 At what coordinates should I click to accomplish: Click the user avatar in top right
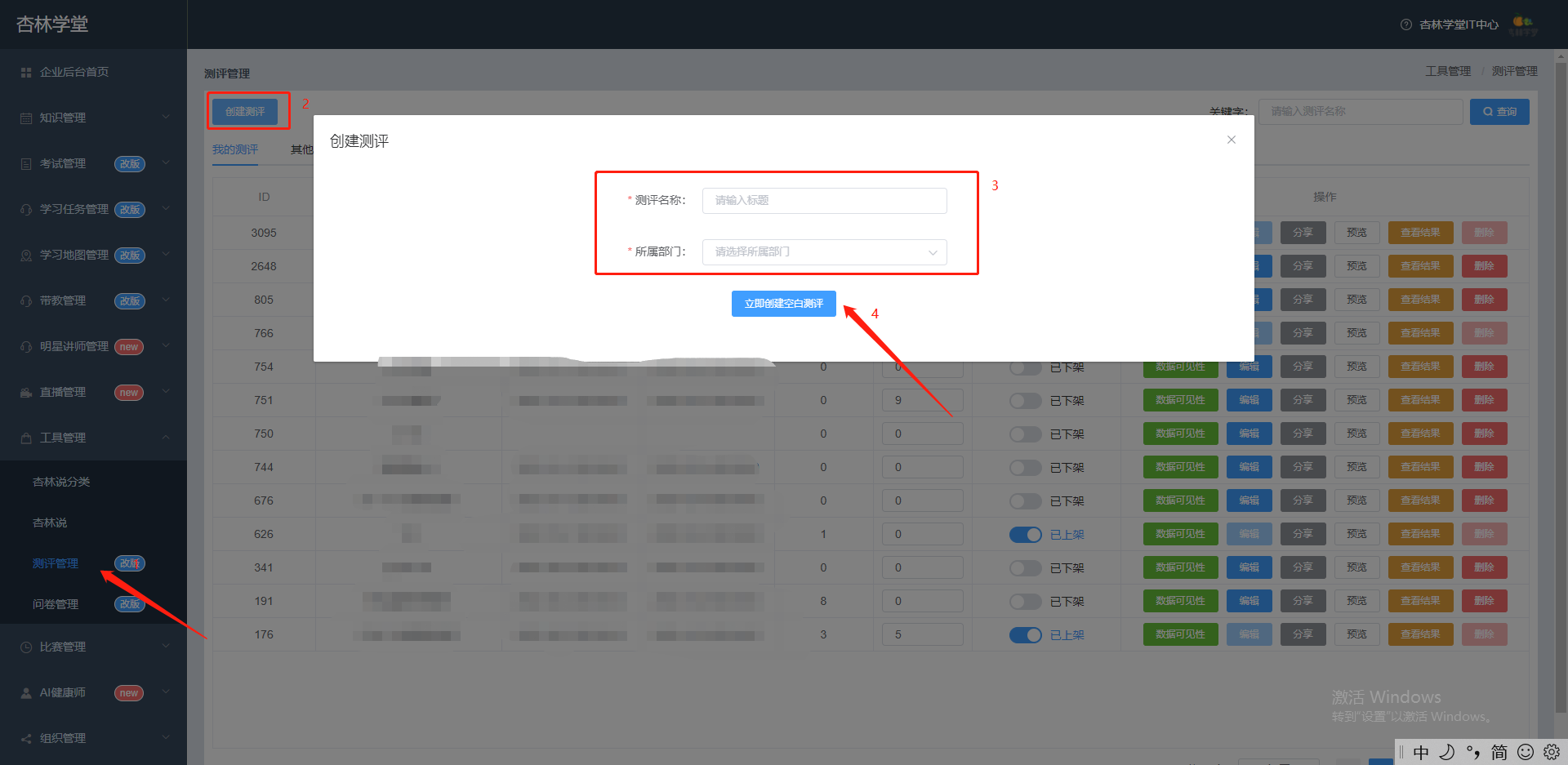[1524, 25]
